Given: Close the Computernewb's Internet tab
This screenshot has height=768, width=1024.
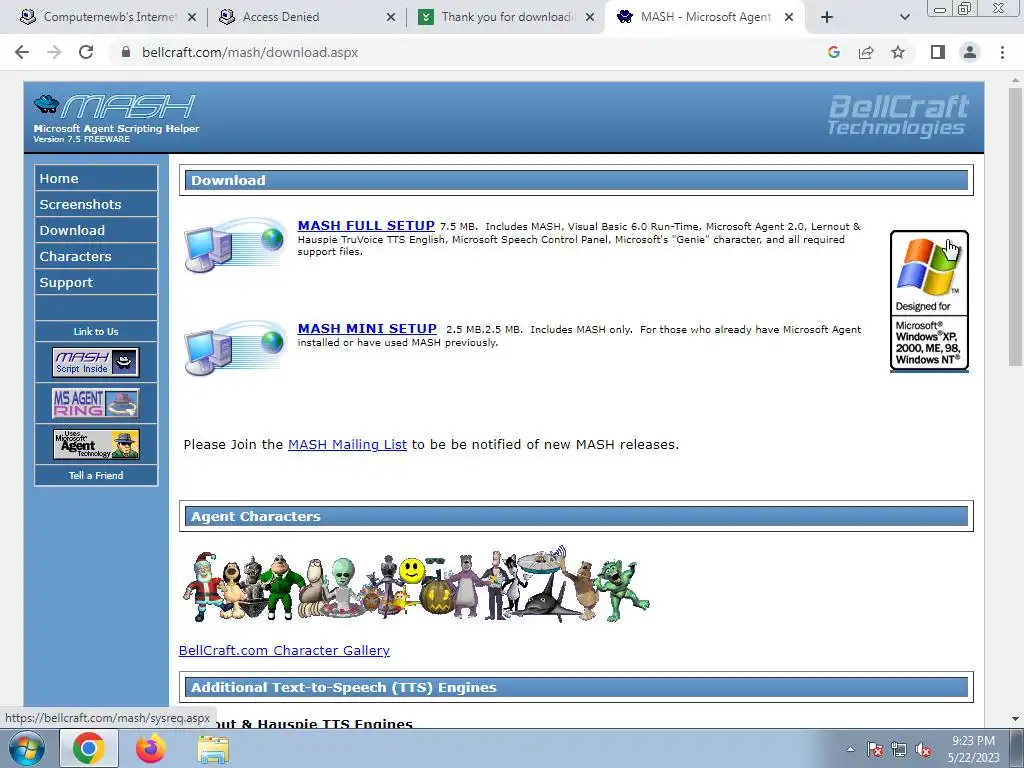Looking at the screenshot, I should [x=192, y=17].
